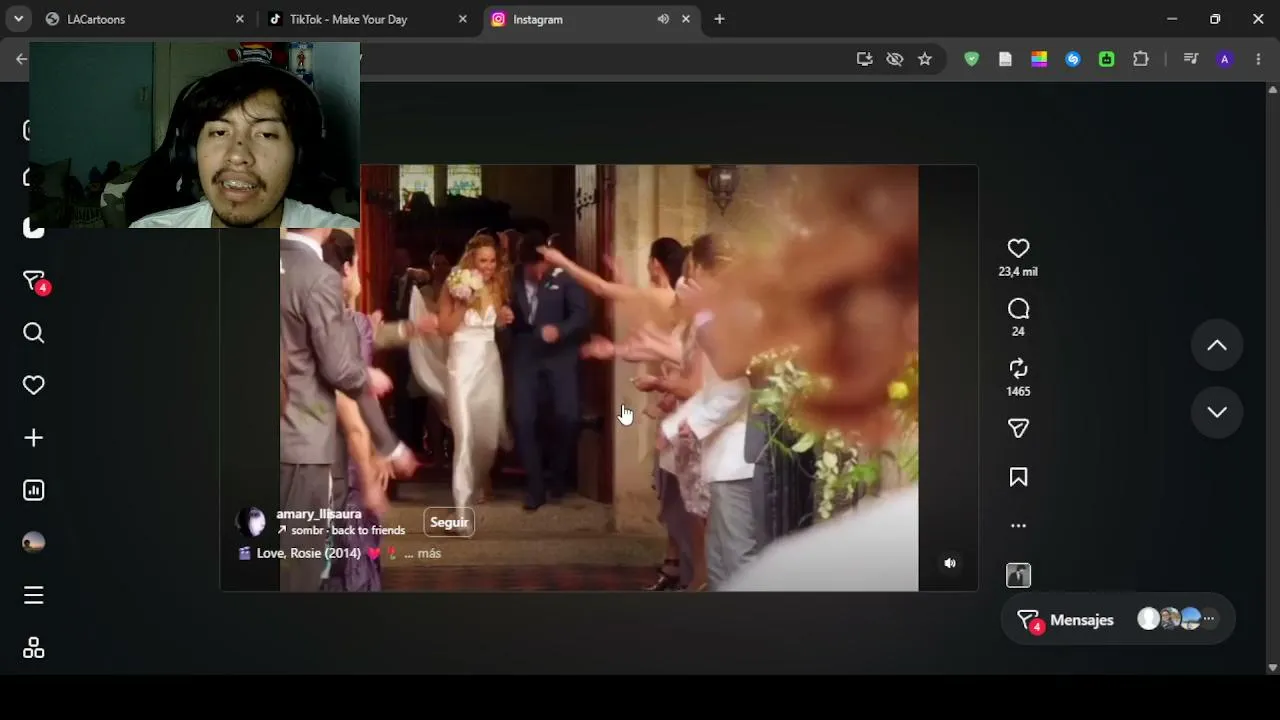Image resolution: width=1280 pixels, height=720 pixels.
Task: Open your profile picture in the sidebar
Action: tap(33, 543)
